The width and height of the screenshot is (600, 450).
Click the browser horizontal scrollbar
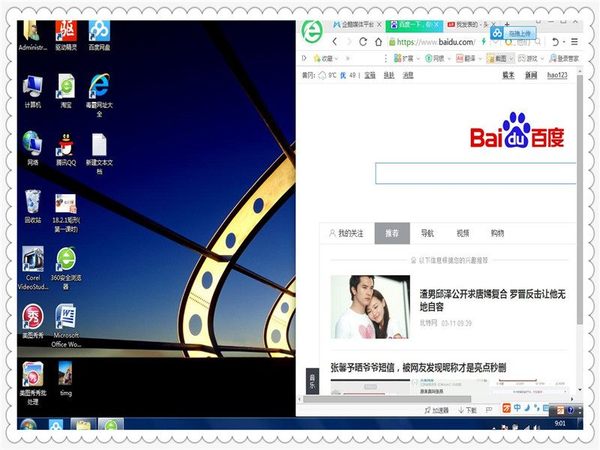point(387,399)
